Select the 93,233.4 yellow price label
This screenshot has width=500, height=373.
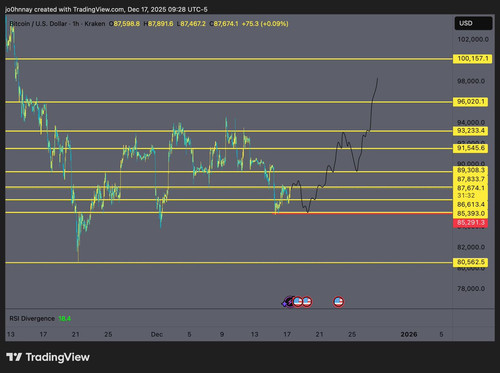point(471,131)
